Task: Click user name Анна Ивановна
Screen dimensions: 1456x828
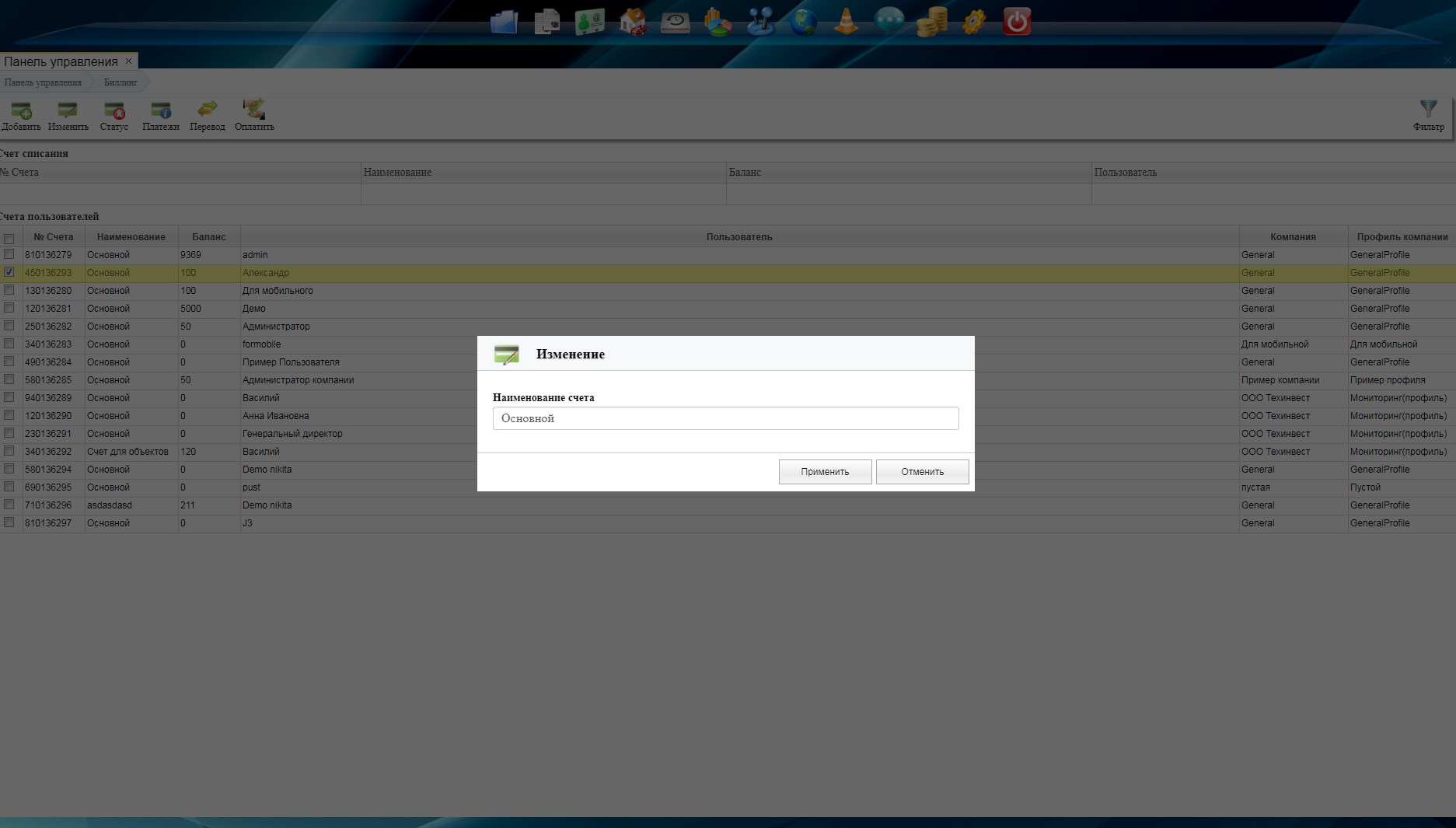Action: (x=275, y=416)
